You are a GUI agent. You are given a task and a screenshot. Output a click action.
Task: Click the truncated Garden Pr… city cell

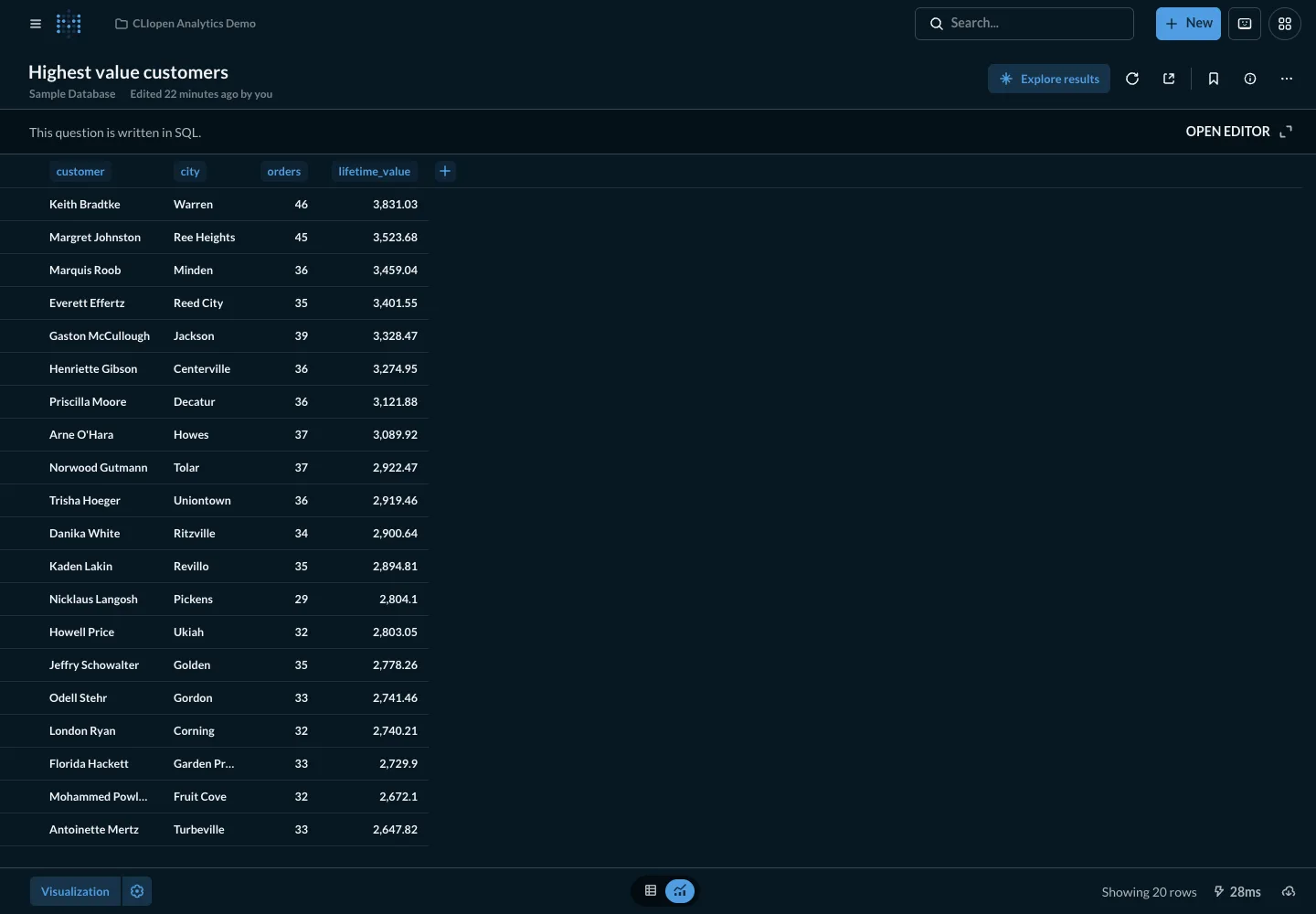(204, 764)
